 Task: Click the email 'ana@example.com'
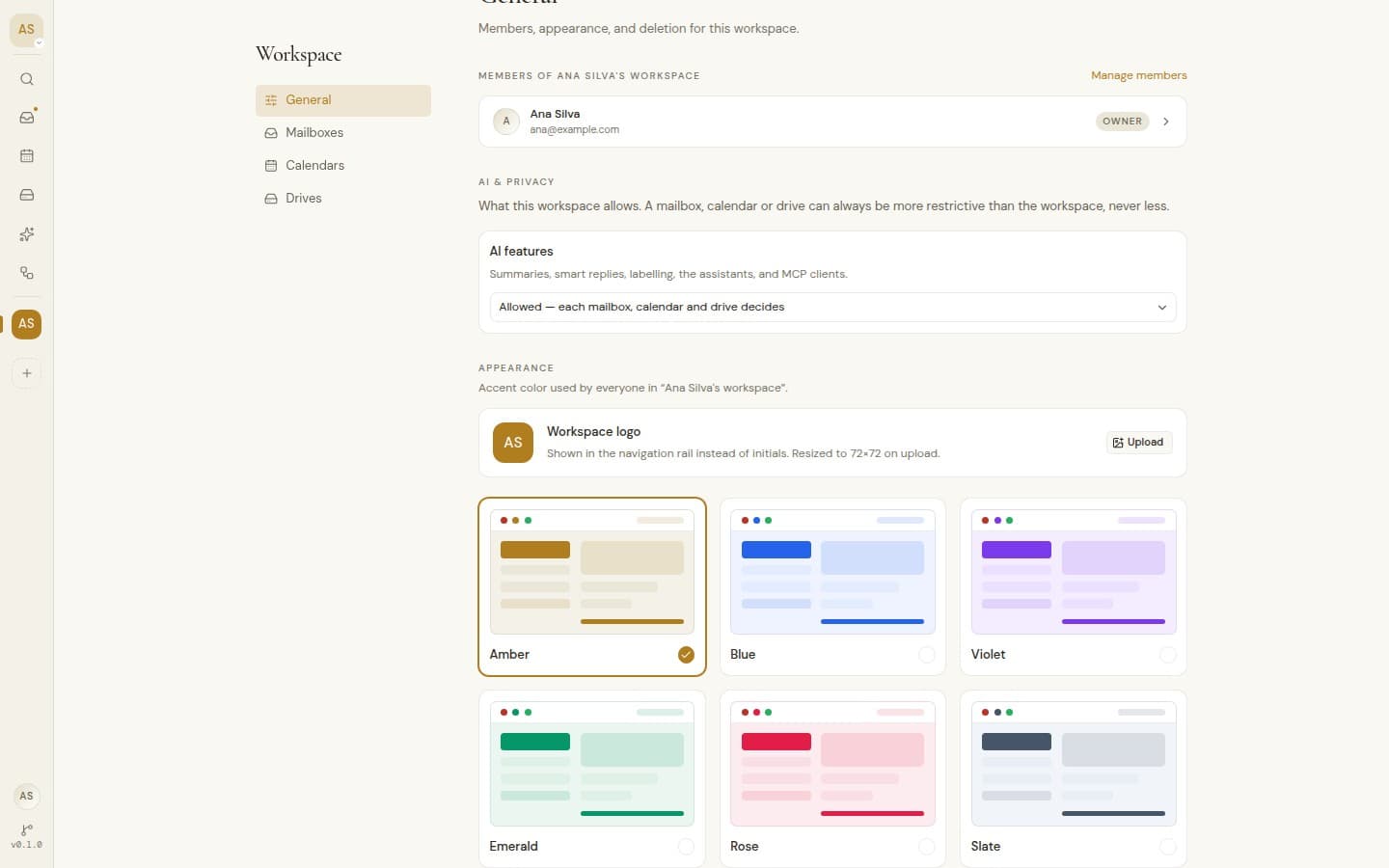click(574, 130)
